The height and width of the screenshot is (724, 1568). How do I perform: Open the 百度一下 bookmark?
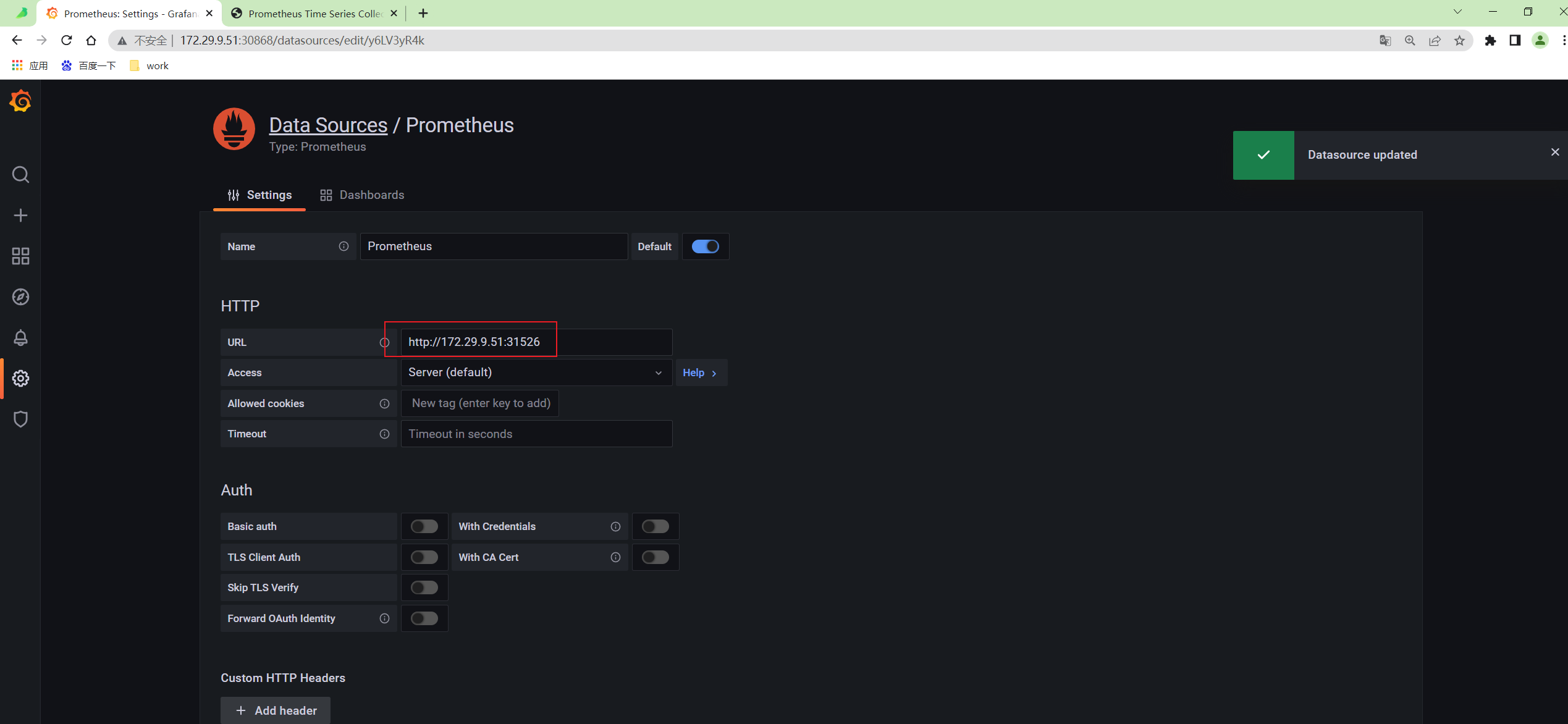(x=89, y=65)
